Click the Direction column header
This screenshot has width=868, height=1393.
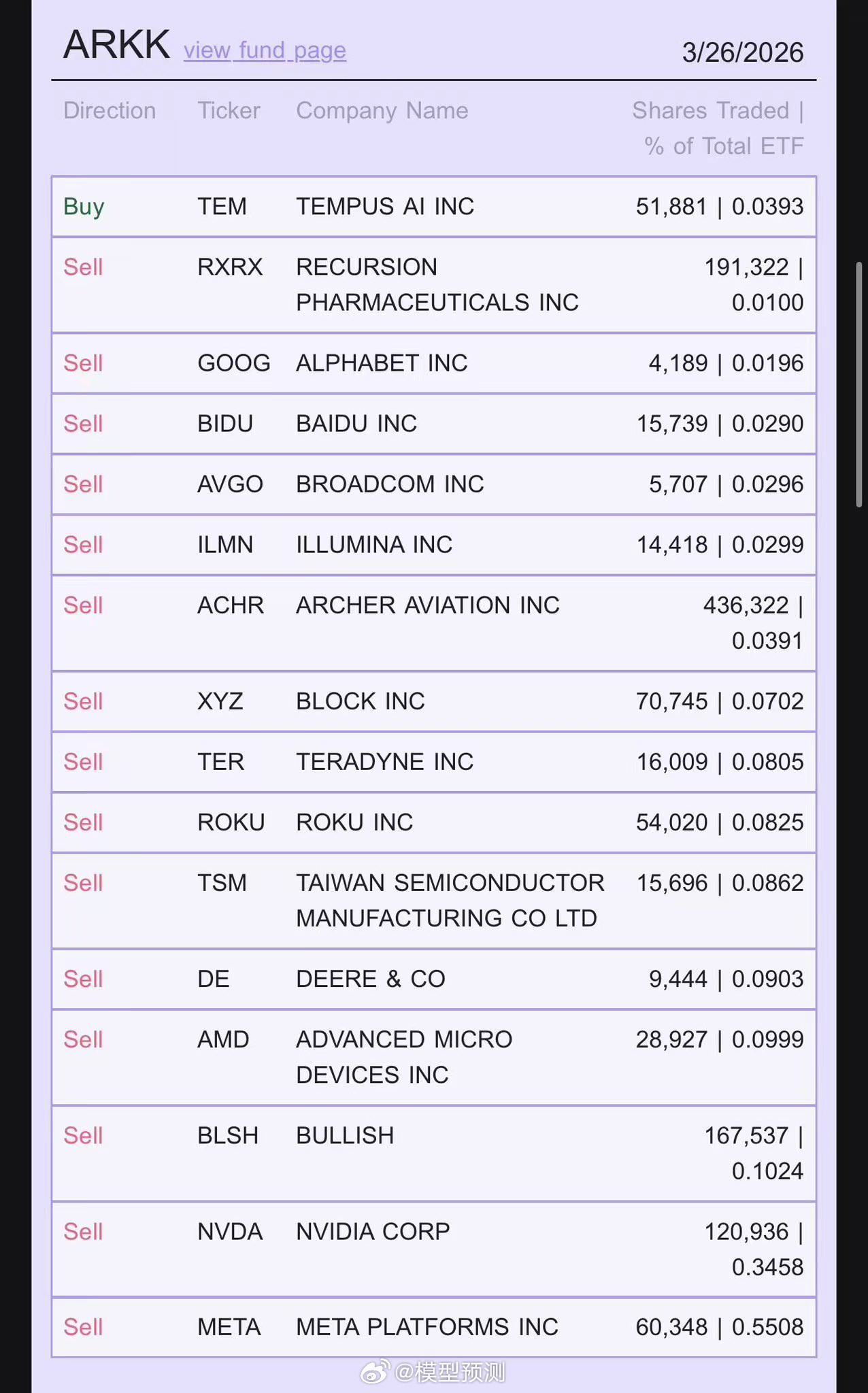110,111
